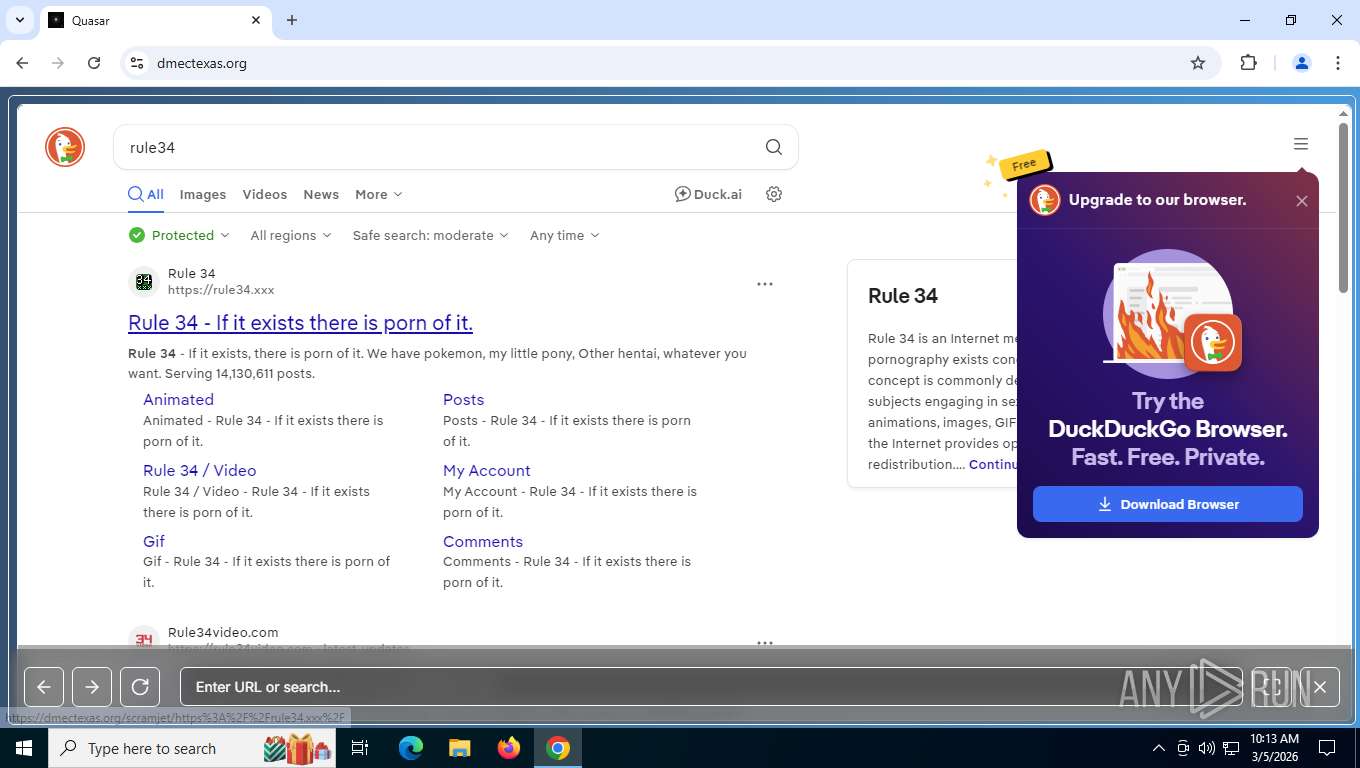
Task: Click Chrome's back navigation arrow
Action: tap(22, 63)
